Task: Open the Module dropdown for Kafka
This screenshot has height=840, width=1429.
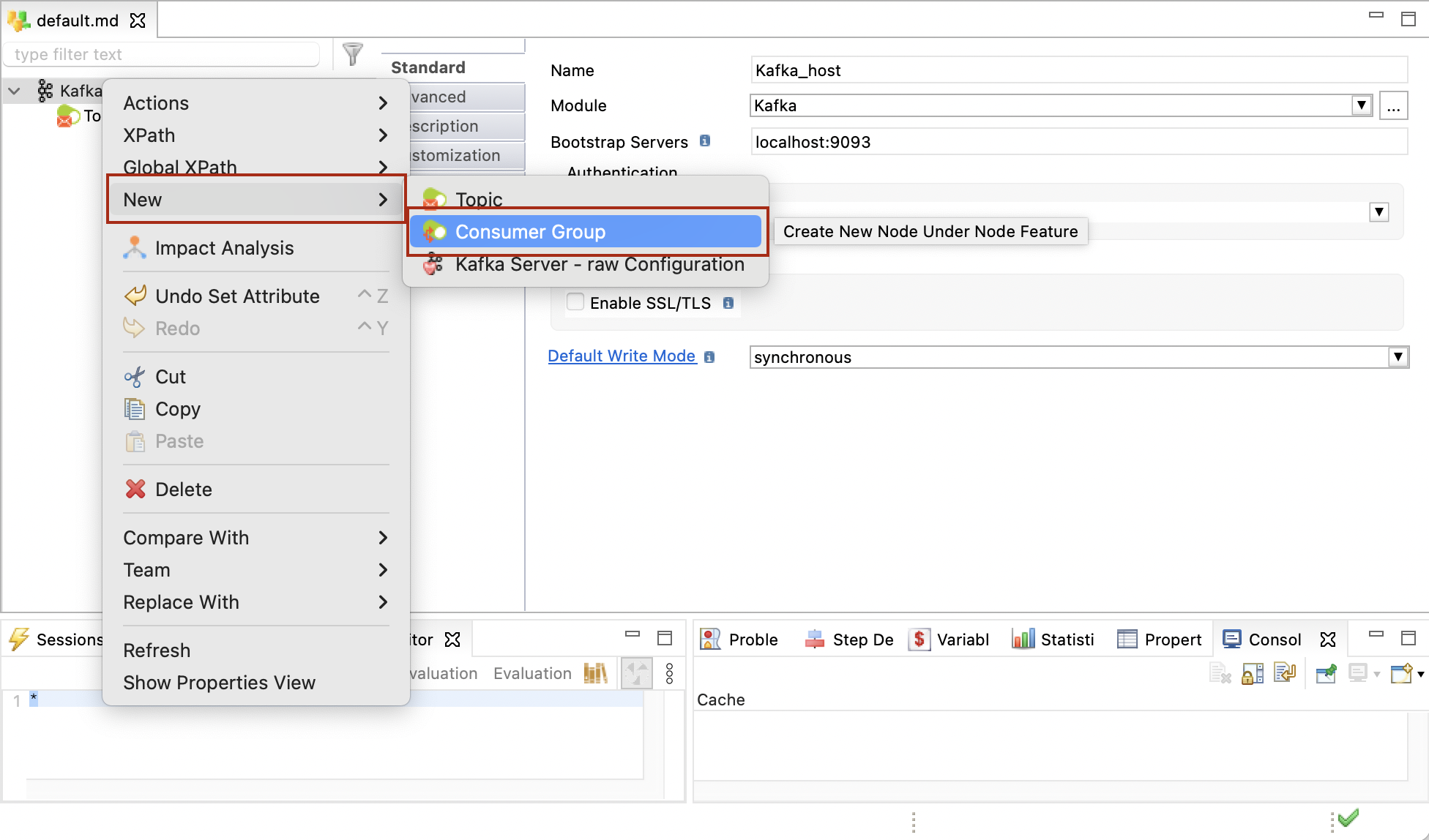Action: [x=1362, y=105]
